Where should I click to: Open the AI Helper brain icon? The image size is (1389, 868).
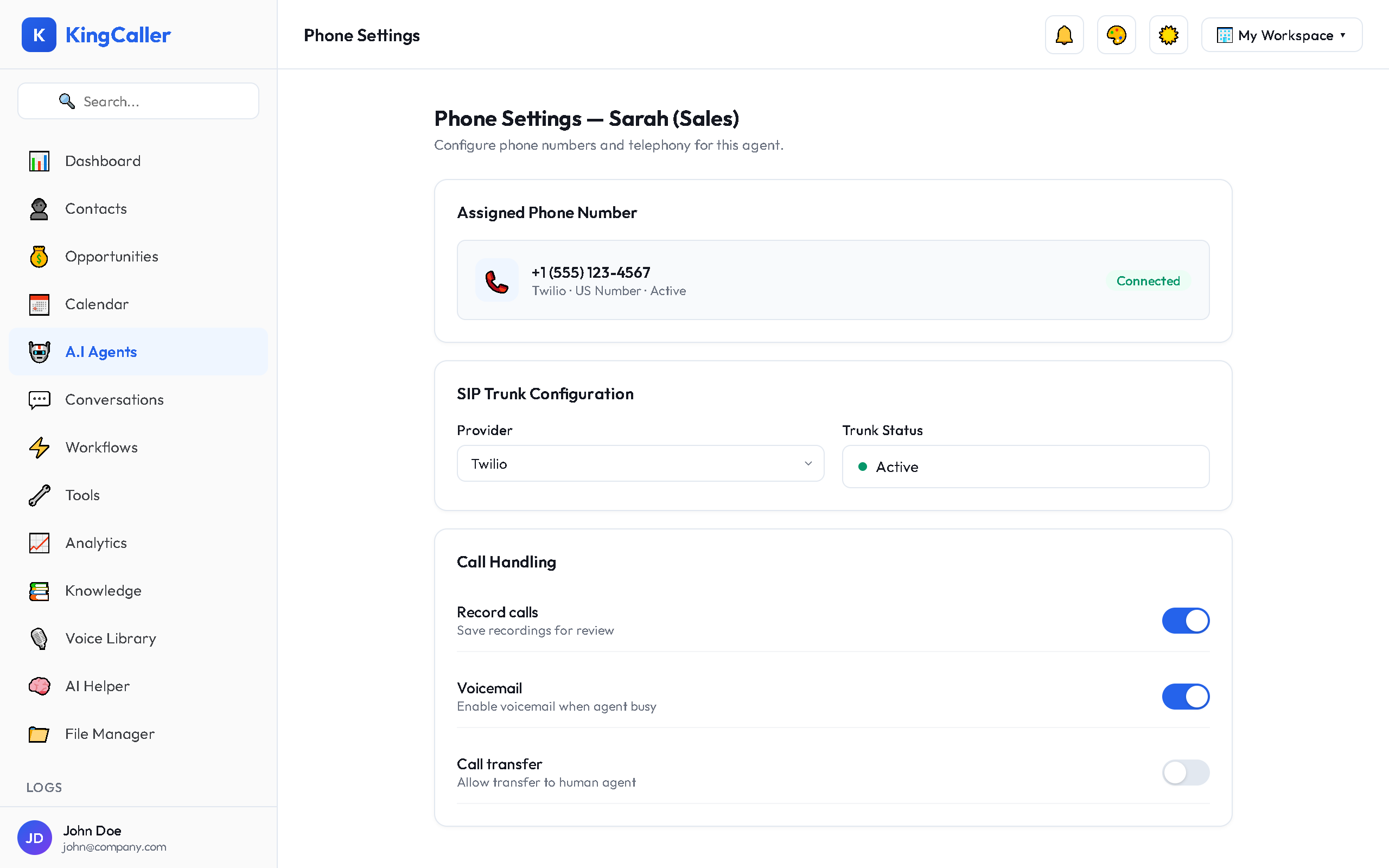[x=39, y=686]
